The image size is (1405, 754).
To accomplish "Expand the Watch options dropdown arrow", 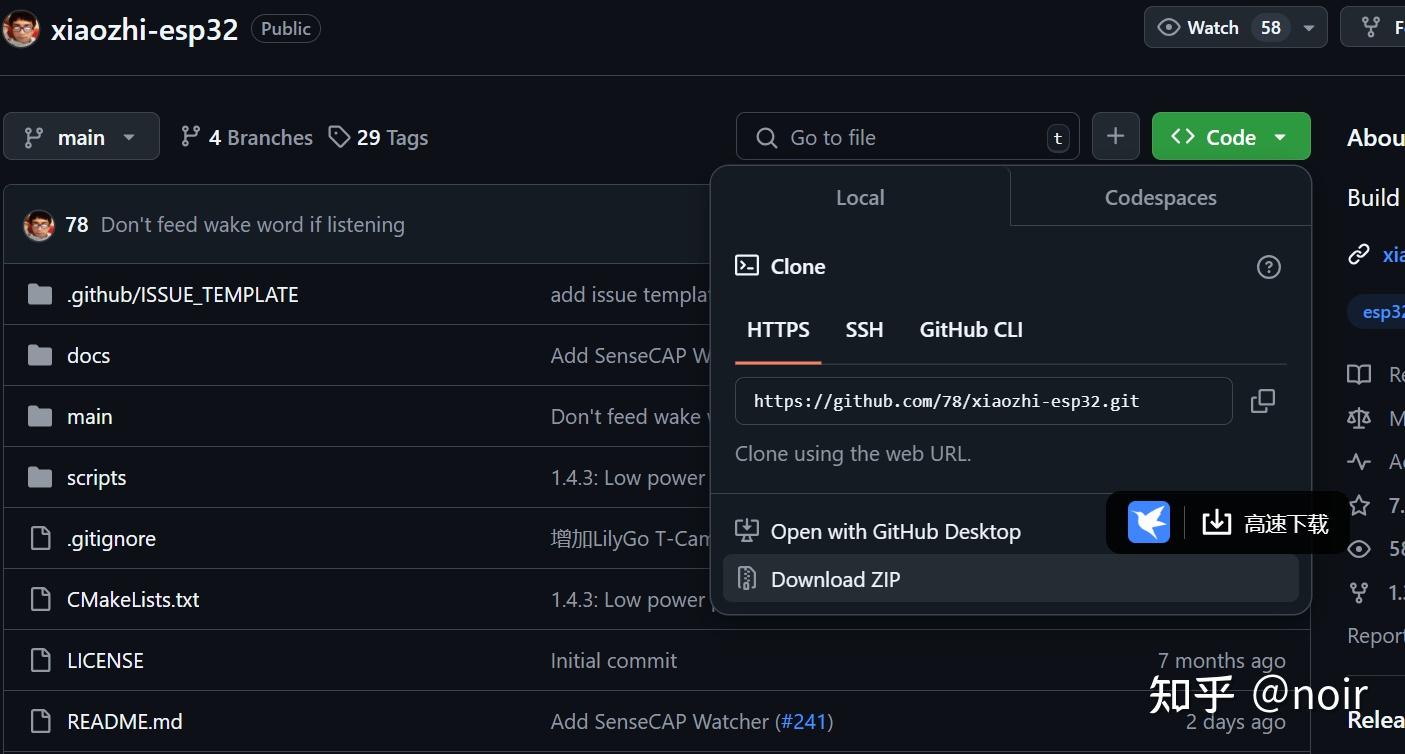I will tap(1308, 28).
